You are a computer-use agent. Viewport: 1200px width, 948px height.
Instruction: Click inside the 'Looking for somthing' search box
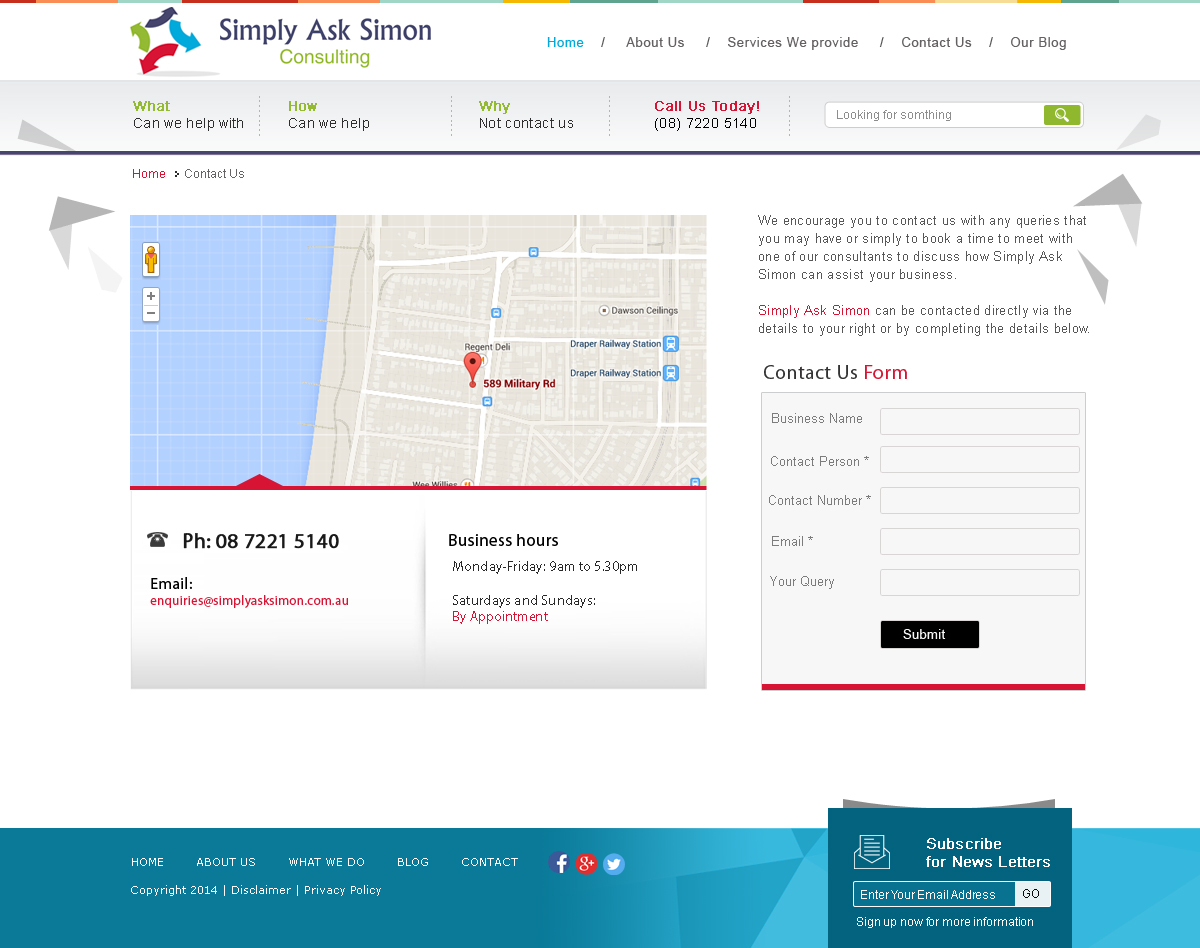click(x=930, y=114)
